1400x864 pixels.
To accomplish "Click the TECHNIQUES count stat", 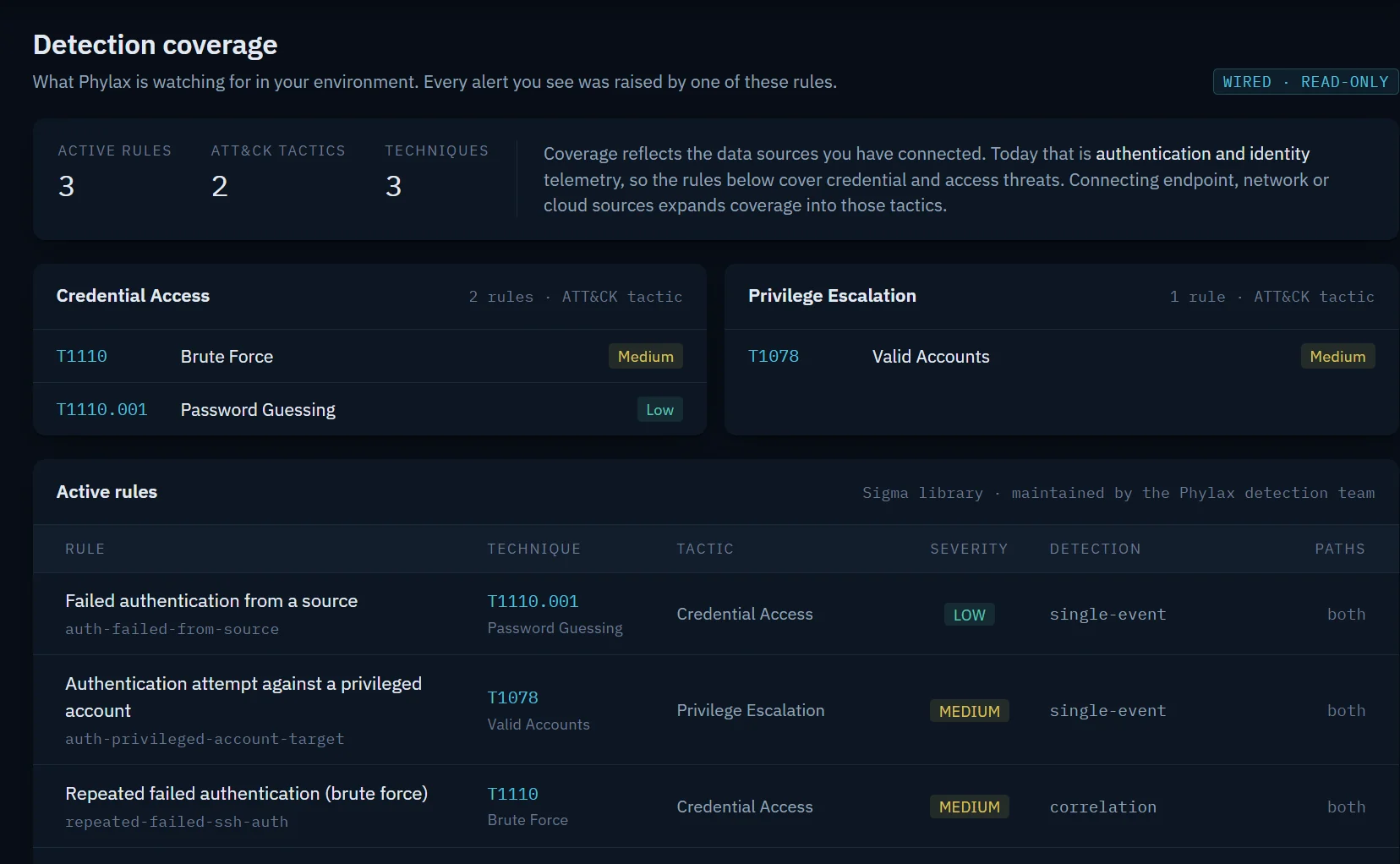I will pyautogui.click(x=436, y=171).
